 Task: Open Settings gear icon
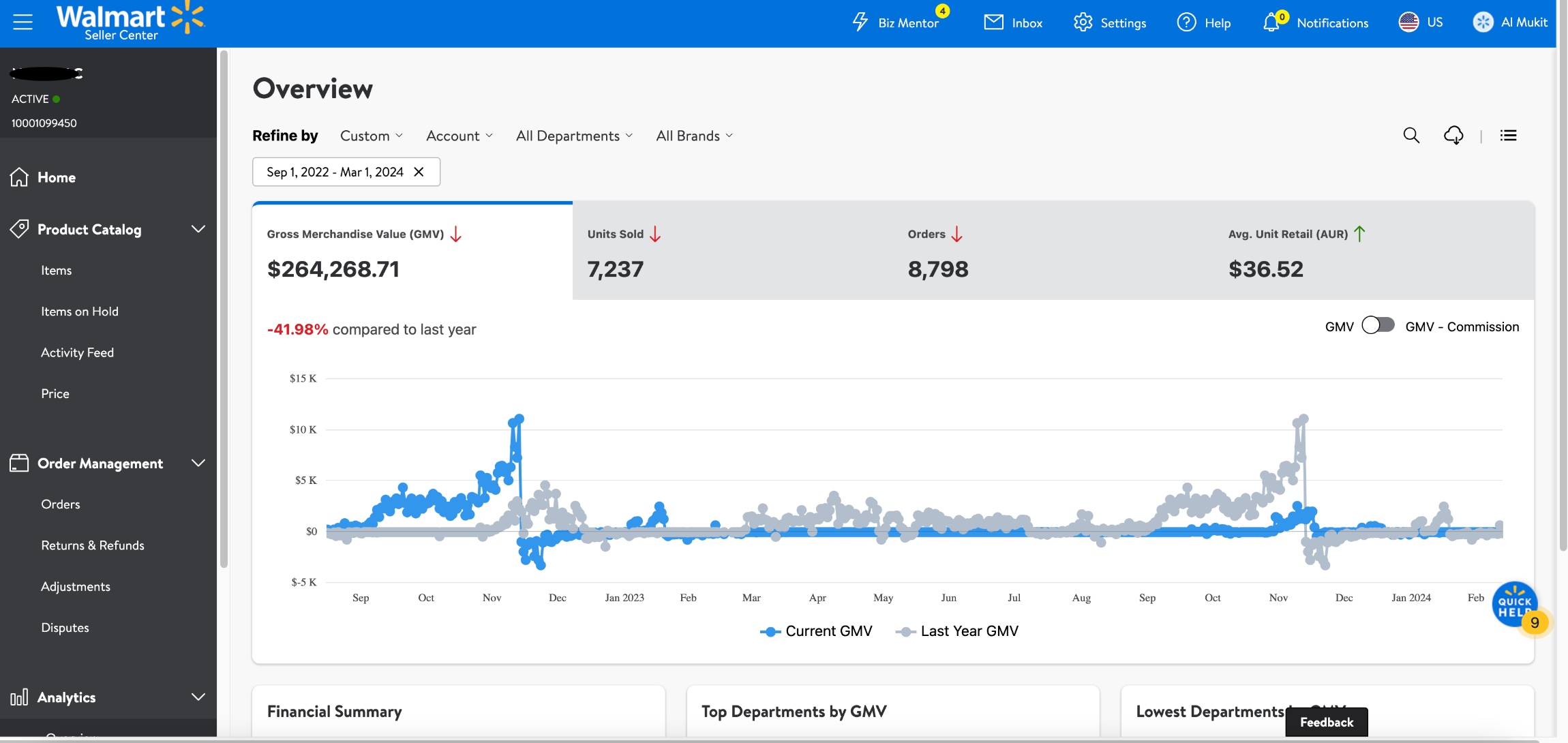(x=1083, y=22)
